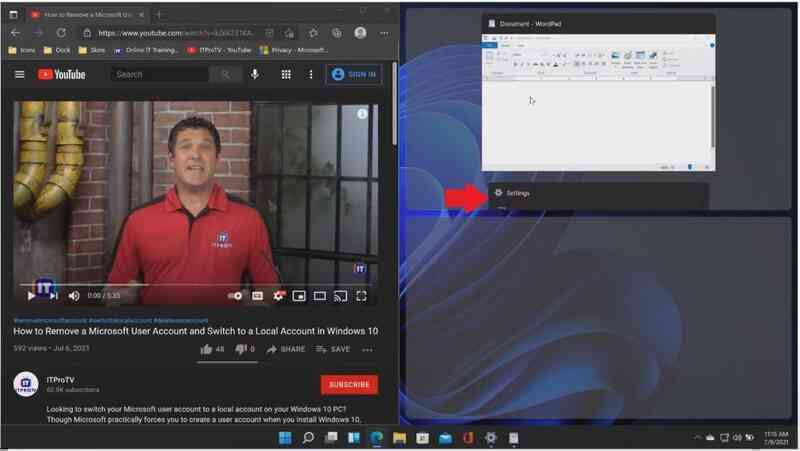The width and height of the screenshot is (800, 451).
Task: Click the SIGN IN button
Action: coord(354,74)
